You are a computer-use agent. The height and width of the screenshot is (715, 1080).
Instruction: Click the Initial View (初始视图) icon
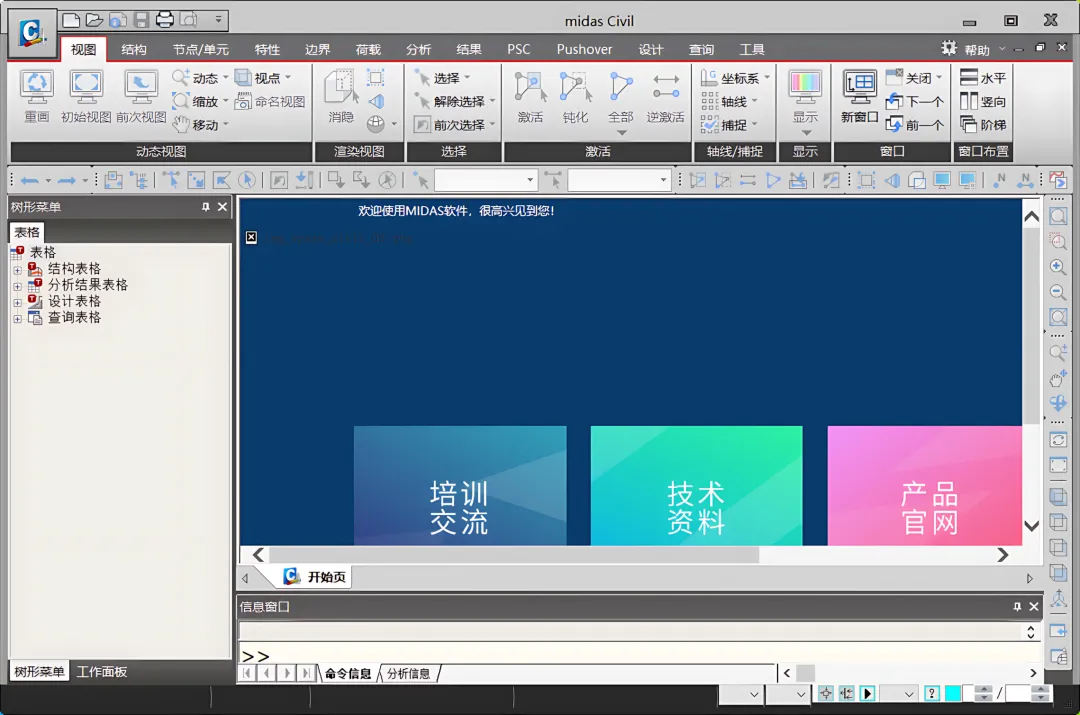point(86,96)
